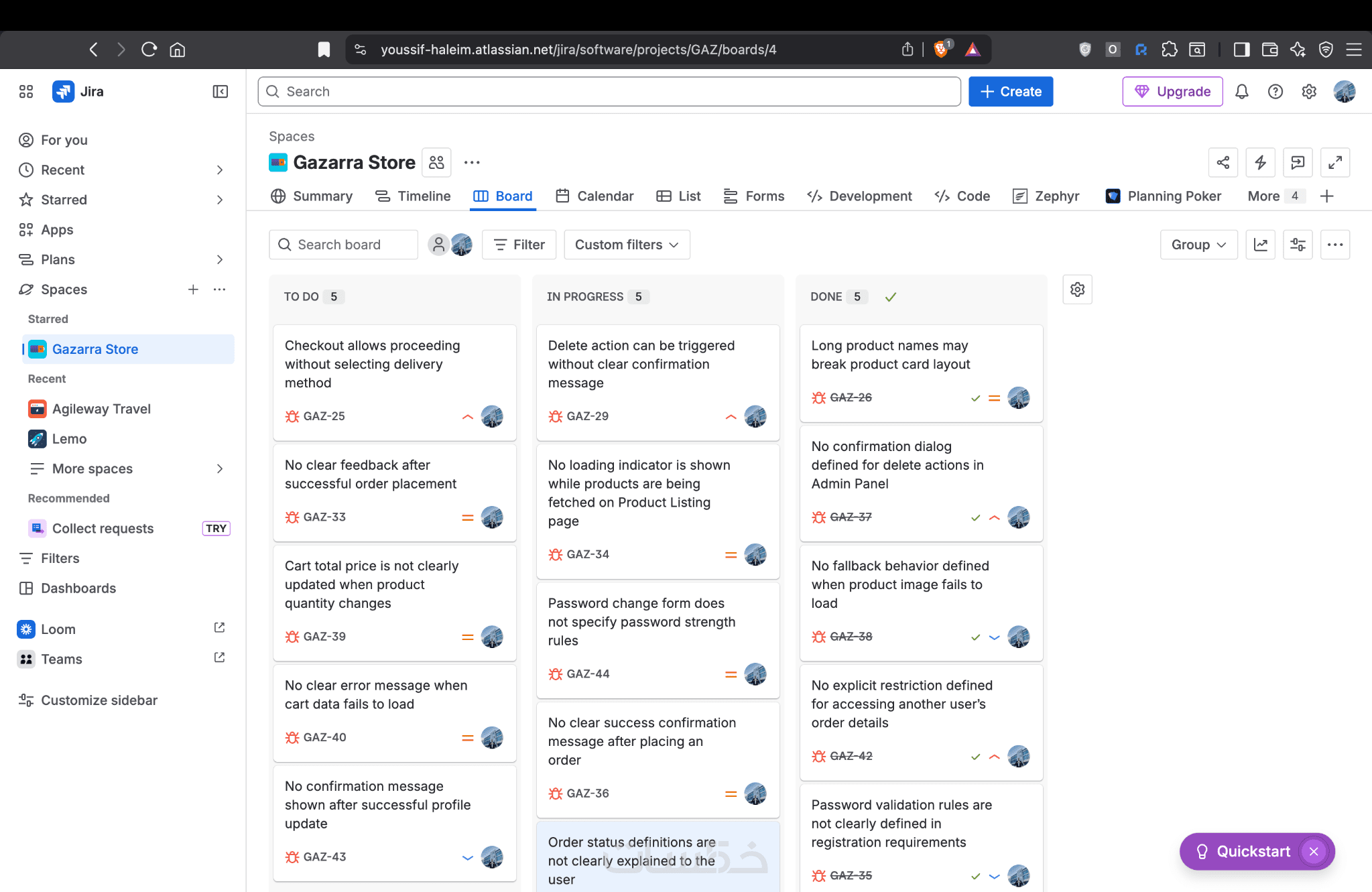Click the Search board input field
The width and height of the screenshot is (1372, 892).
pos(343,245)
